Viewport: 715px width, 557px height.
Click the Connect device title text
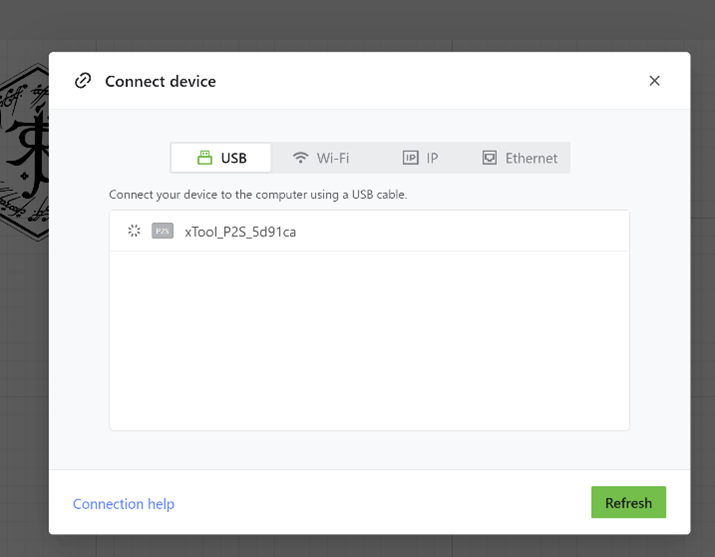(x=160, y=81)
